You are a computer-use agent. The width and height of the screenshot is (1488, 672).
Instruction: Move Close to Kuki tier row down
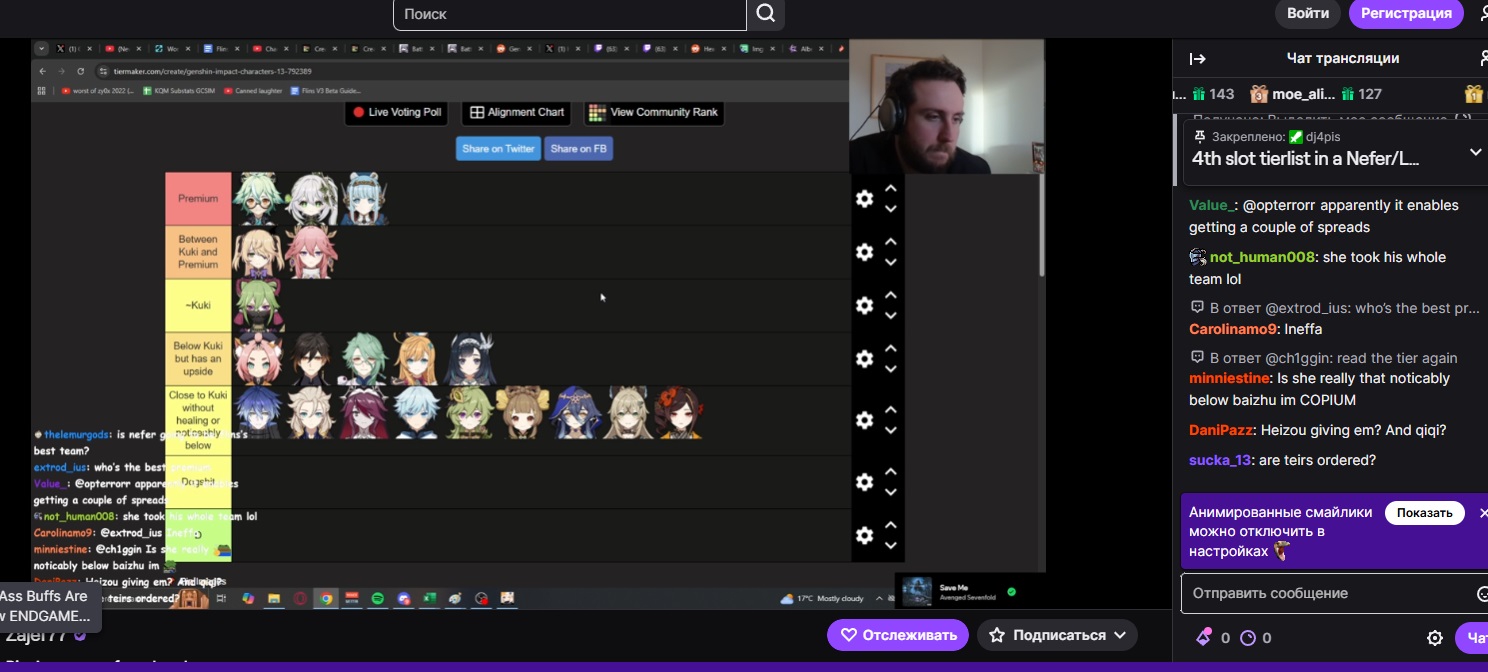click(x=890, y=431)
